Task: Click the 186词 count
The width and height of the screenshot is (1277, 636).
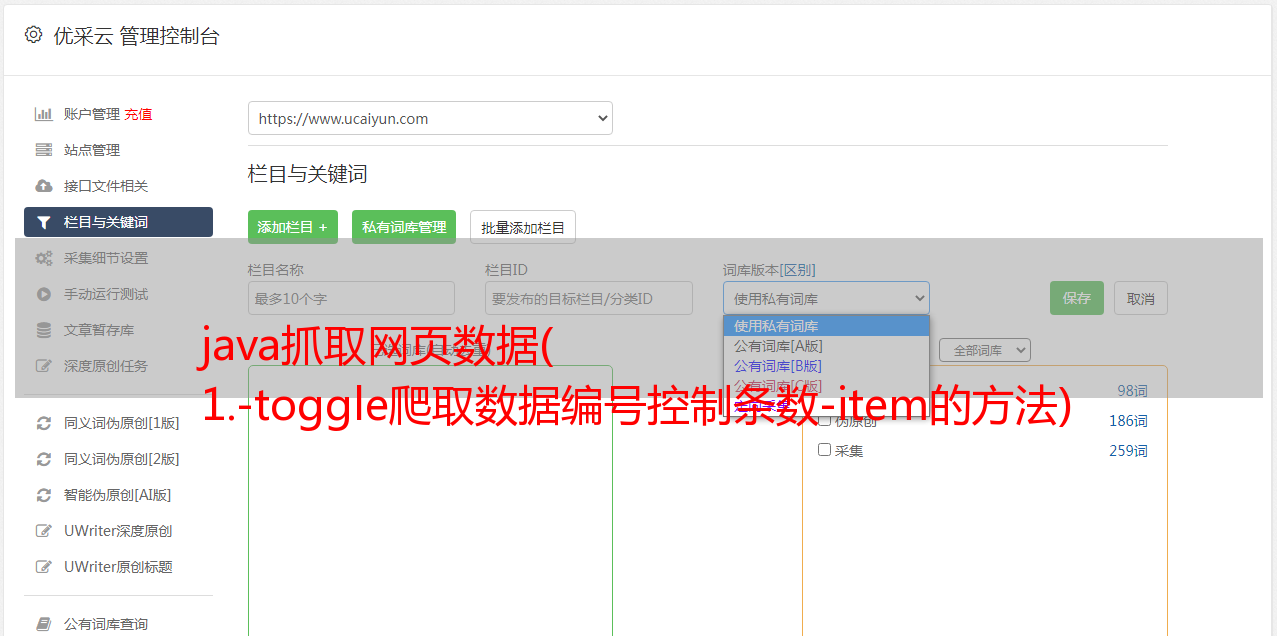Action: [x=1128, y=421]
